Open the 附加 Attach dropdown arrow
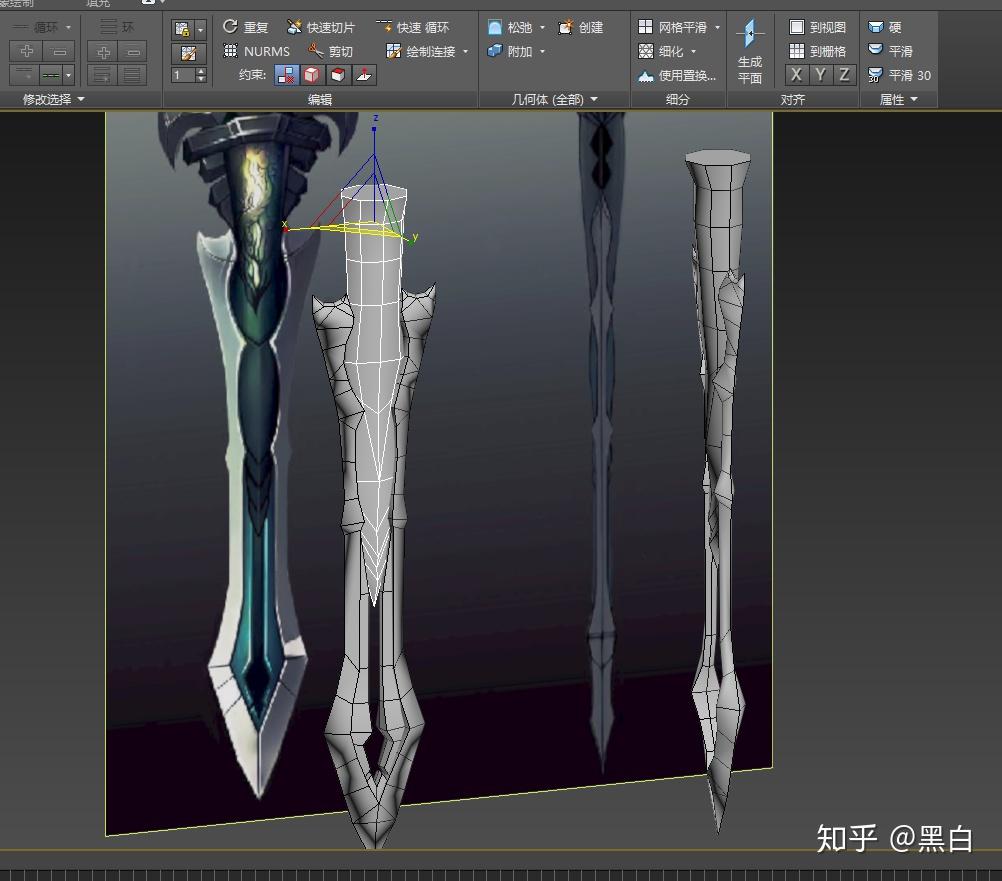 [543, 51]
